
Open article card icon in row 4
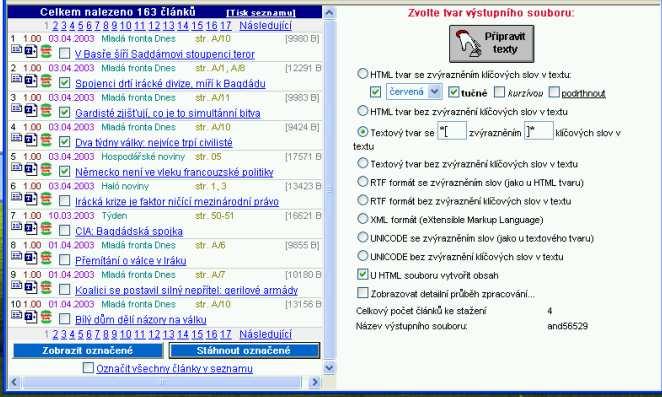(16, 138)
